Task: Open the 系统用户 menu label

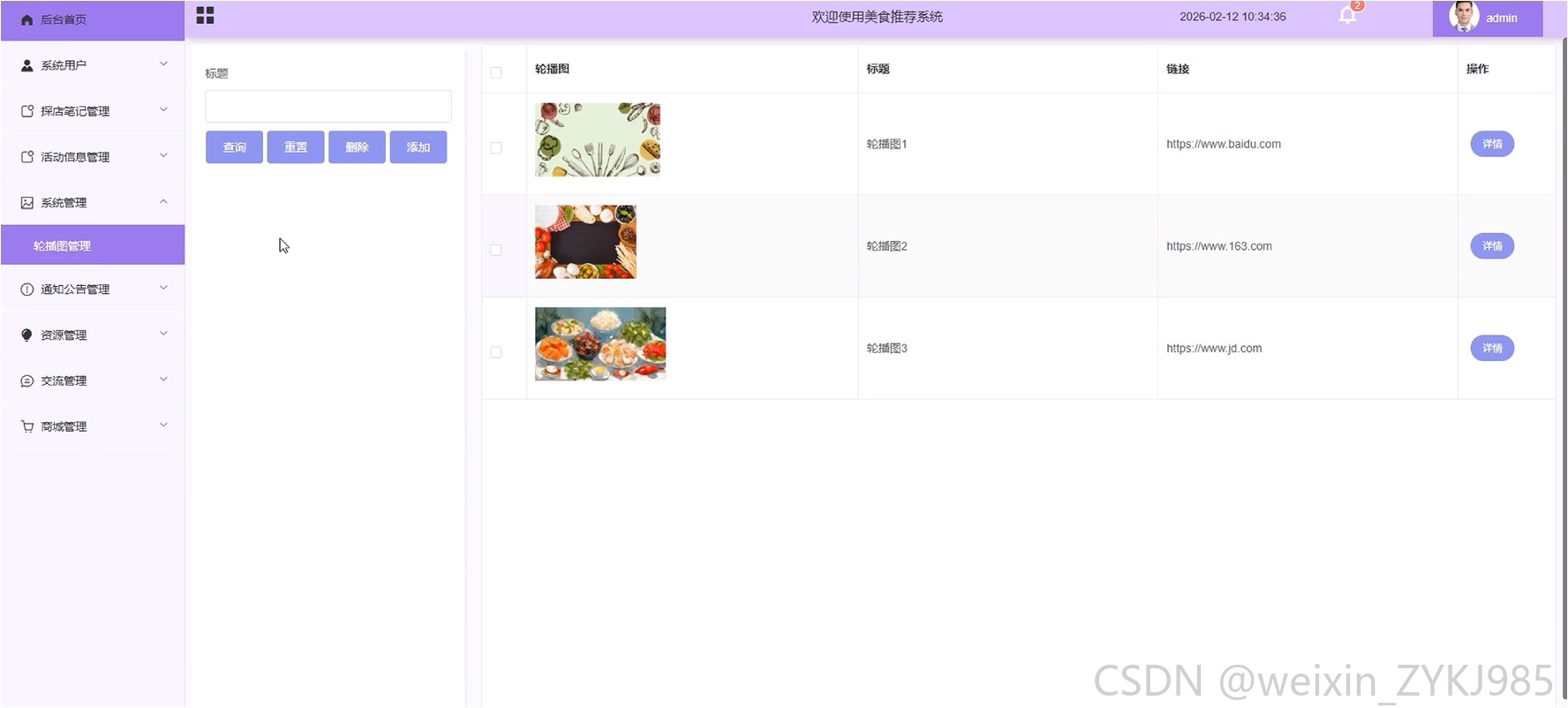Action: click(x=64, y=65)
